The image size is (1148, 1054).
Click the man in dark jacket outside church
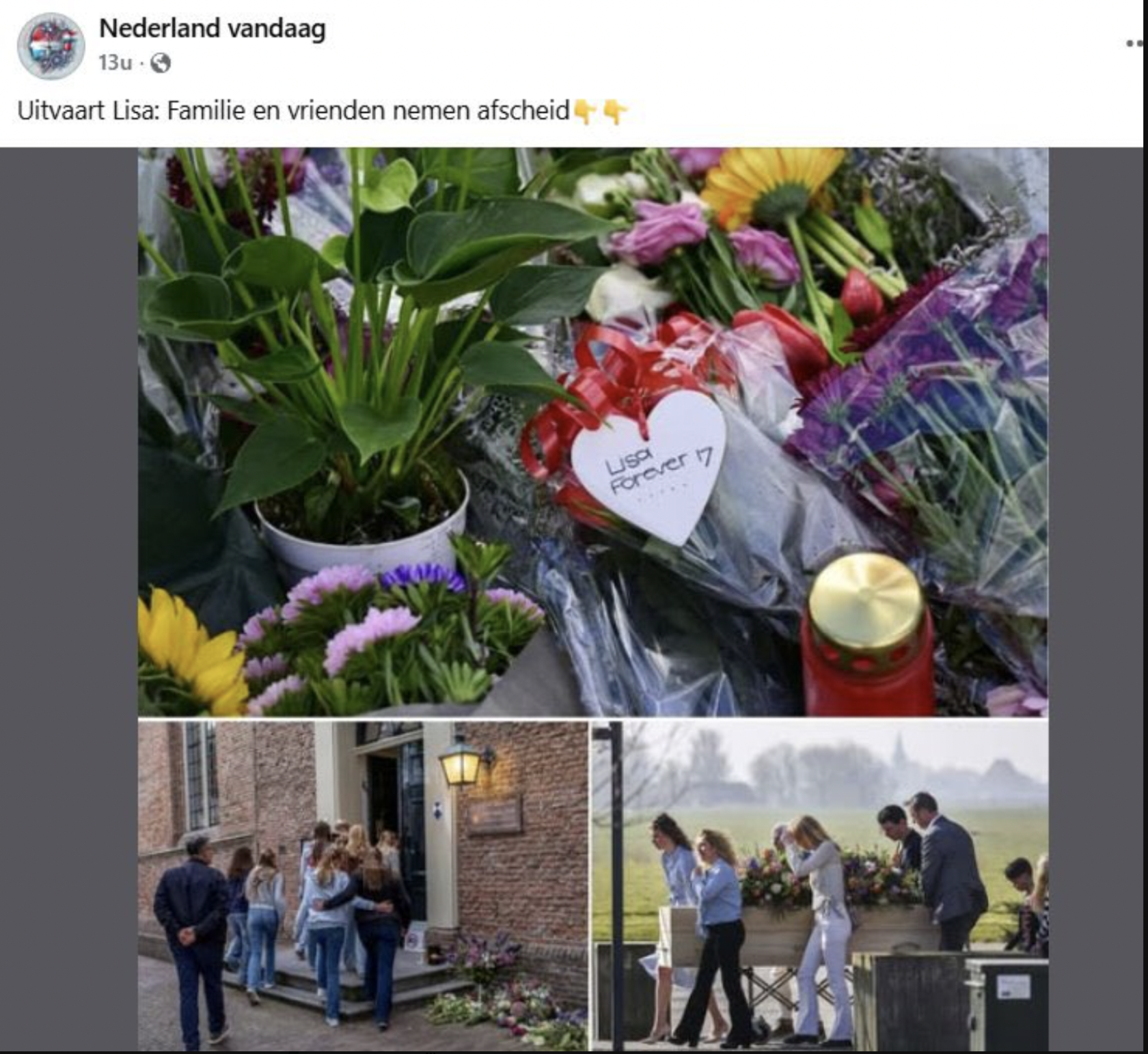(193, 941)
